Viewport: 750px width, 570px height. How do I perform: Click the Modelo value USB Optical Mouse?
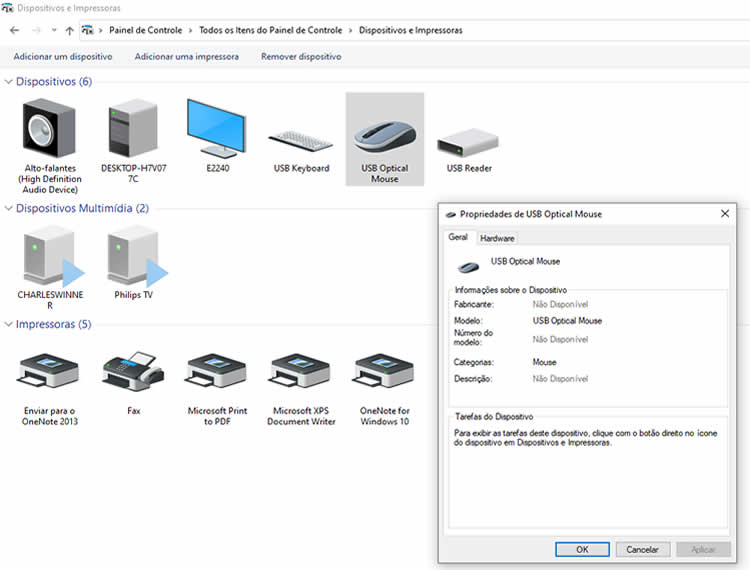pos(567,321)
